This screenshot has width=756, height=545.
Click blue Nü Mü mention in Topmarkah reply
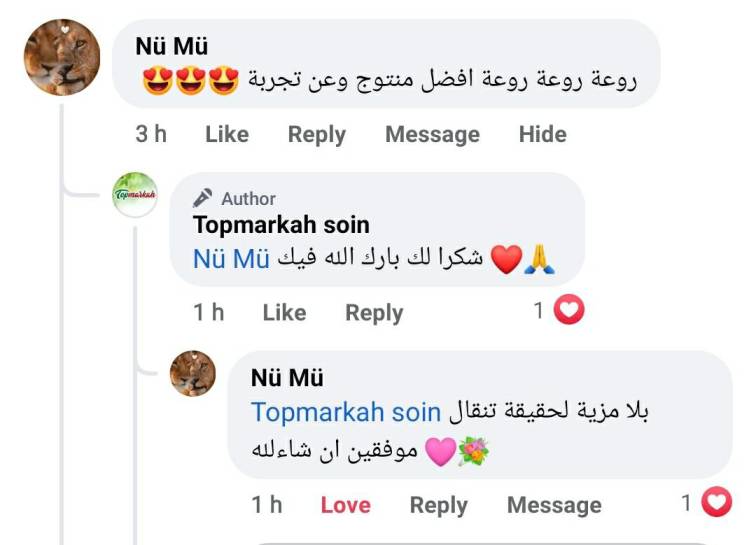click(x=231, y=259)
